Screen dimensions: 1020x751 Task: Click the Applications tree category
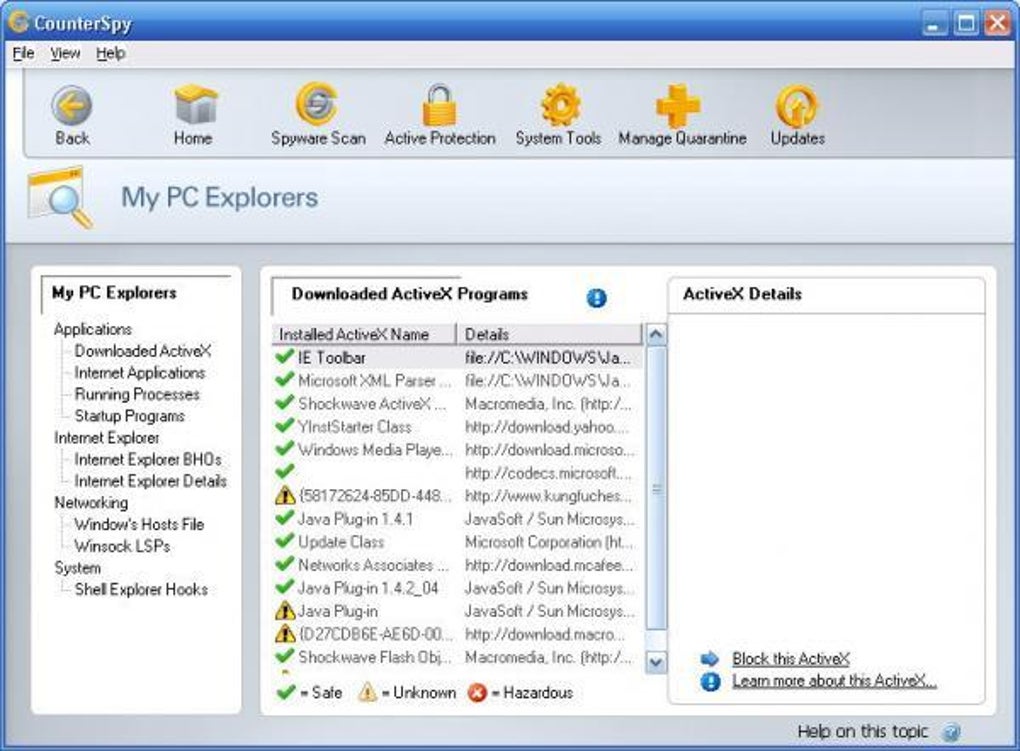92,329
